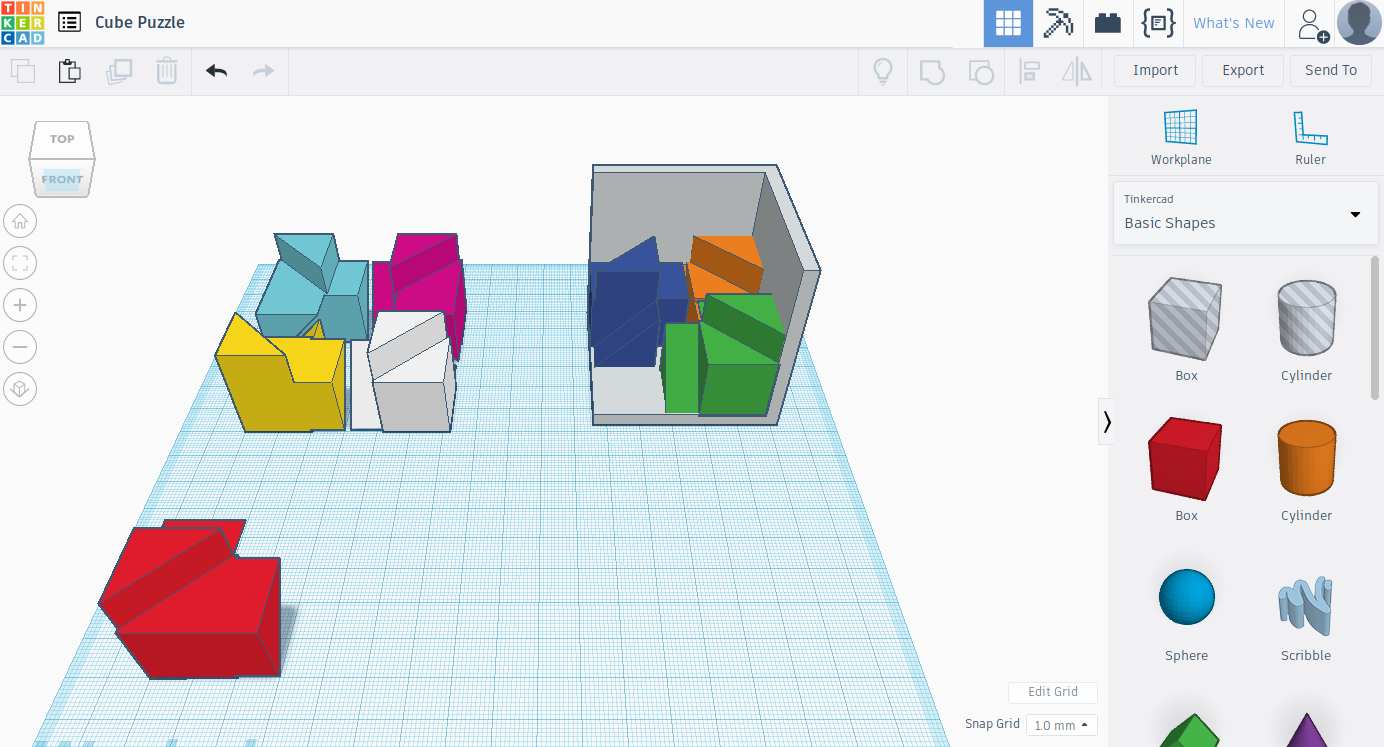This screenshot has height=747, width=1384.
Task: Click the Duplicate and repeat icon
Action: point(119,71)
